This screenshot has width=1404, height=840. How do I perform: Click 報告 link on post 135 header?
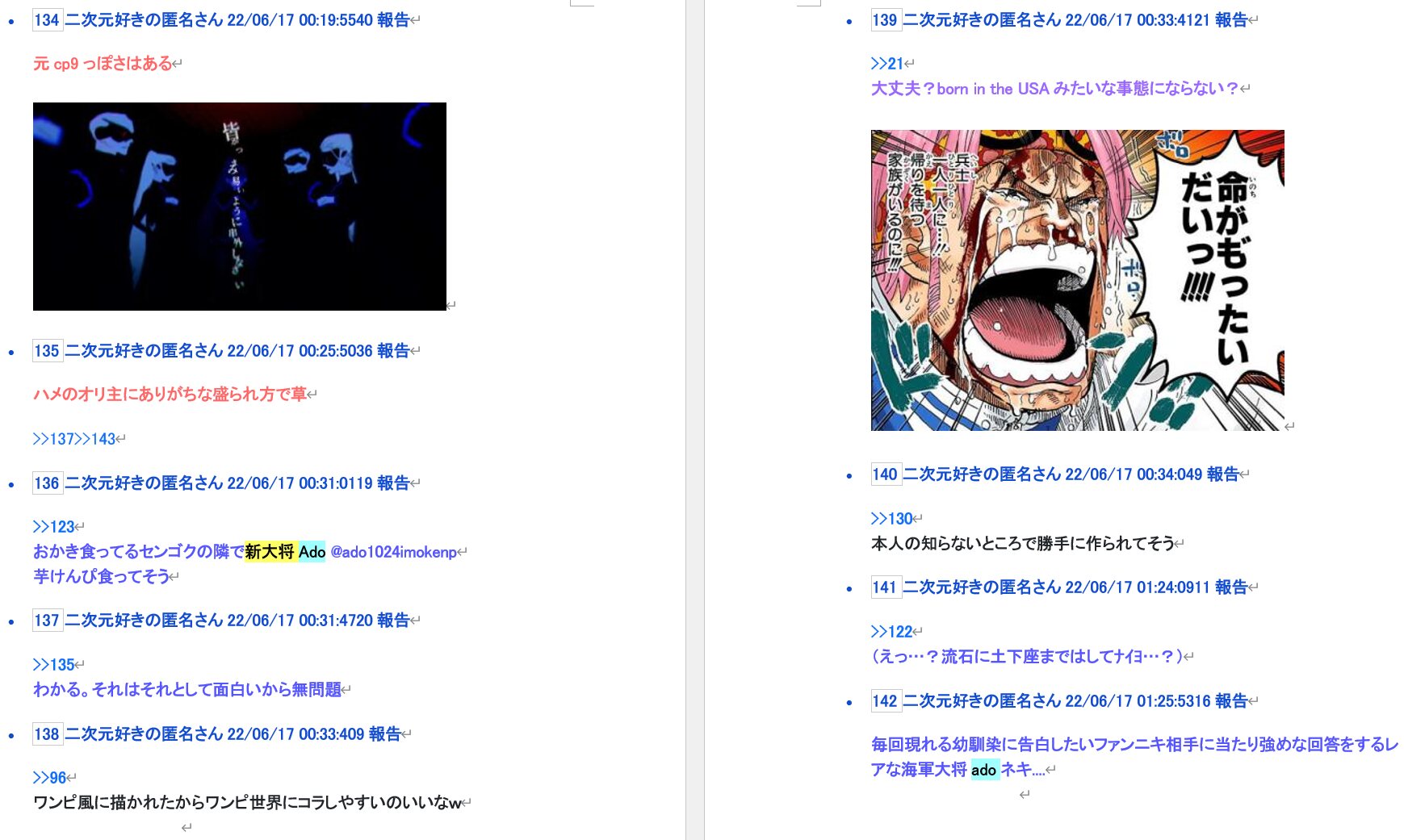tap(393, 351)
